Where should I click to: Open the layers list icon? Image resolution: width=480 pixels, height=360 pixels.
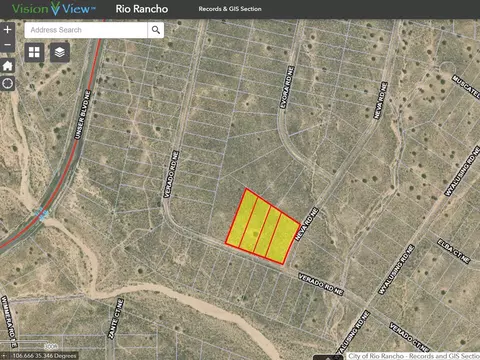(x=60, y=52)
